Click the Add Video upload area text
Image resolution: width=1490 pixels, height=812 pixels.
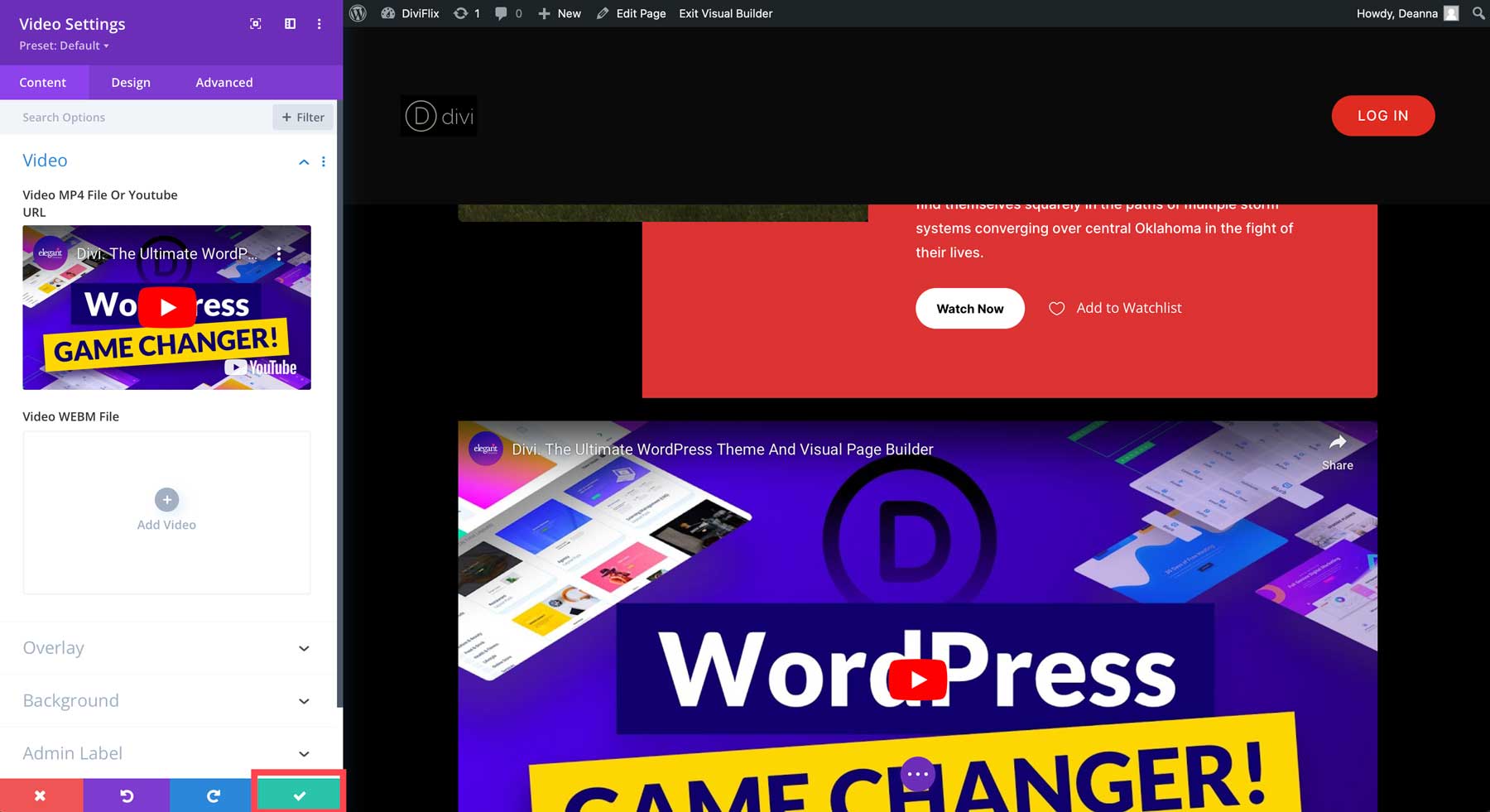point(166,525)
